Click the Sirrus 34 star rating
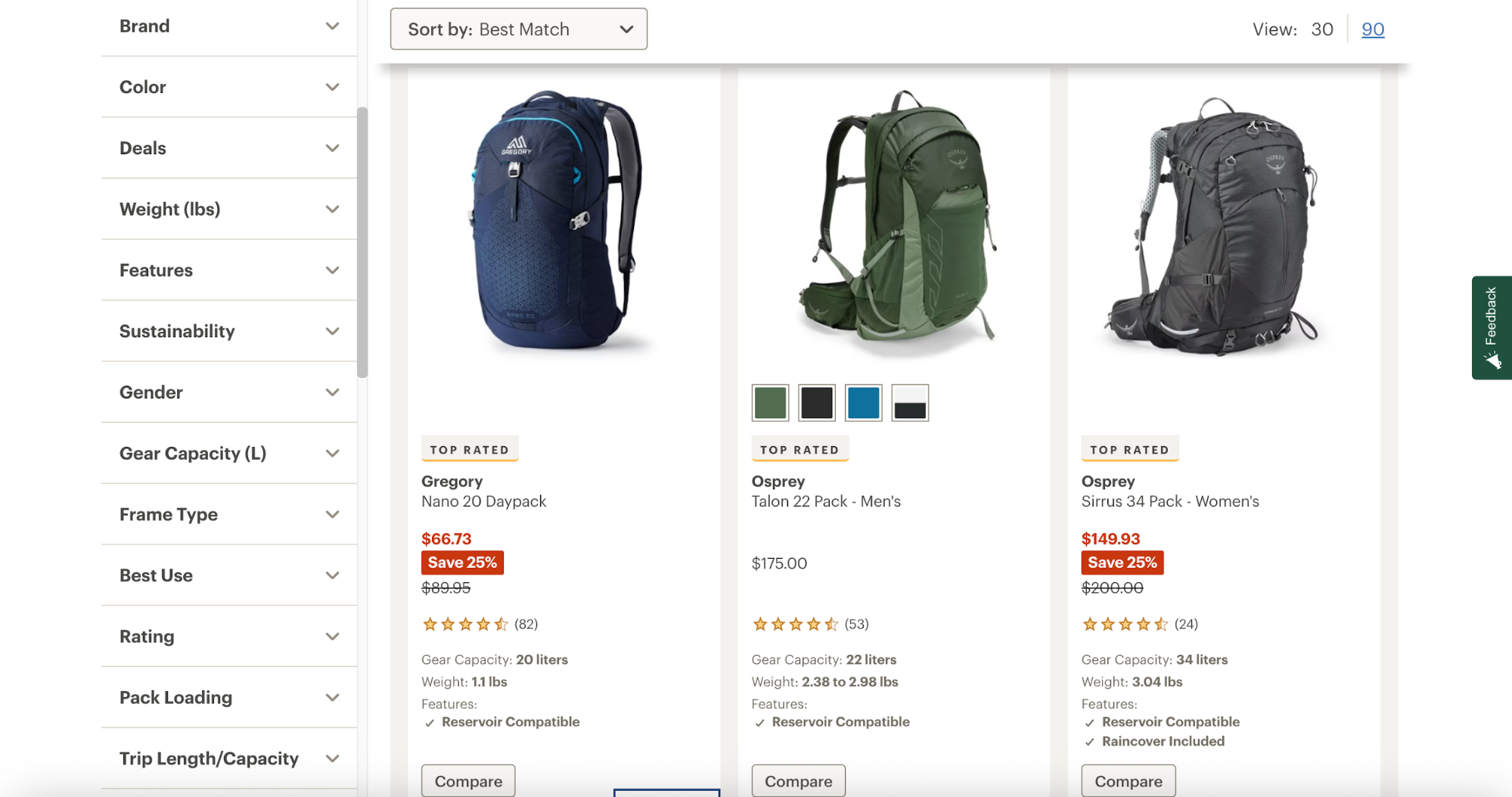 point(1125,625)
